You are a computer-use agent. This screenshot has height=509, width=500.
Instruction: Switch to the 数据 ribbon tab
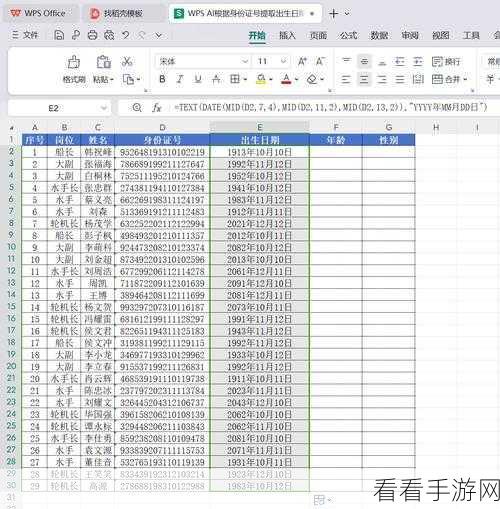pyautogui.click(x=379, y=35)
